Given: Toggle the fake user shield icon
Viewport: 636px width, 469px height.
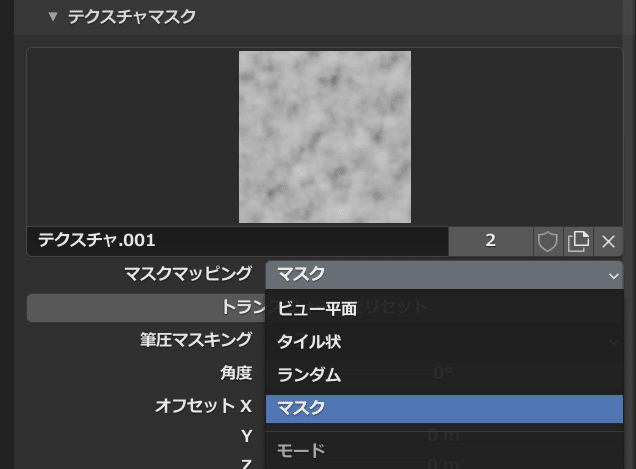Looking at the screenshot, I should tap(548, 241).
